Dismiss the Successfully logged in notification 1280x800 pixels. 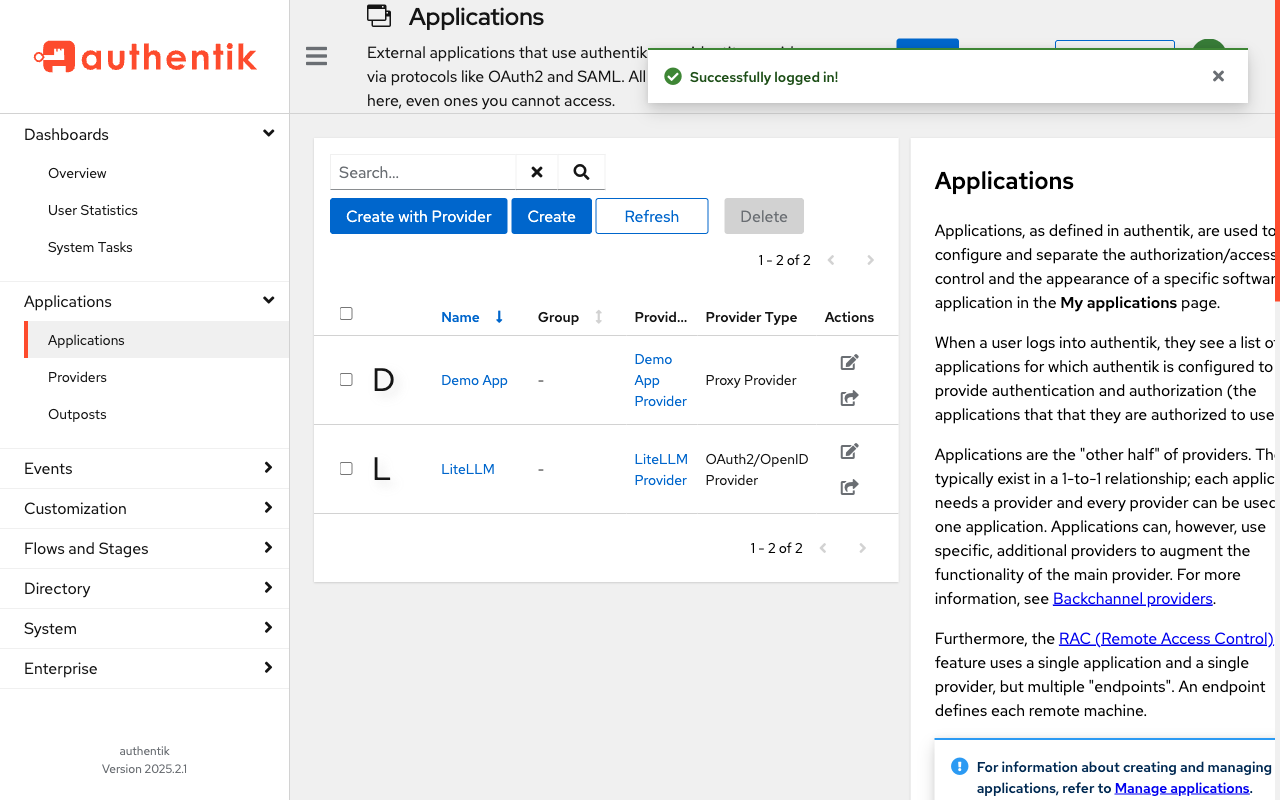click(1218, 76)
